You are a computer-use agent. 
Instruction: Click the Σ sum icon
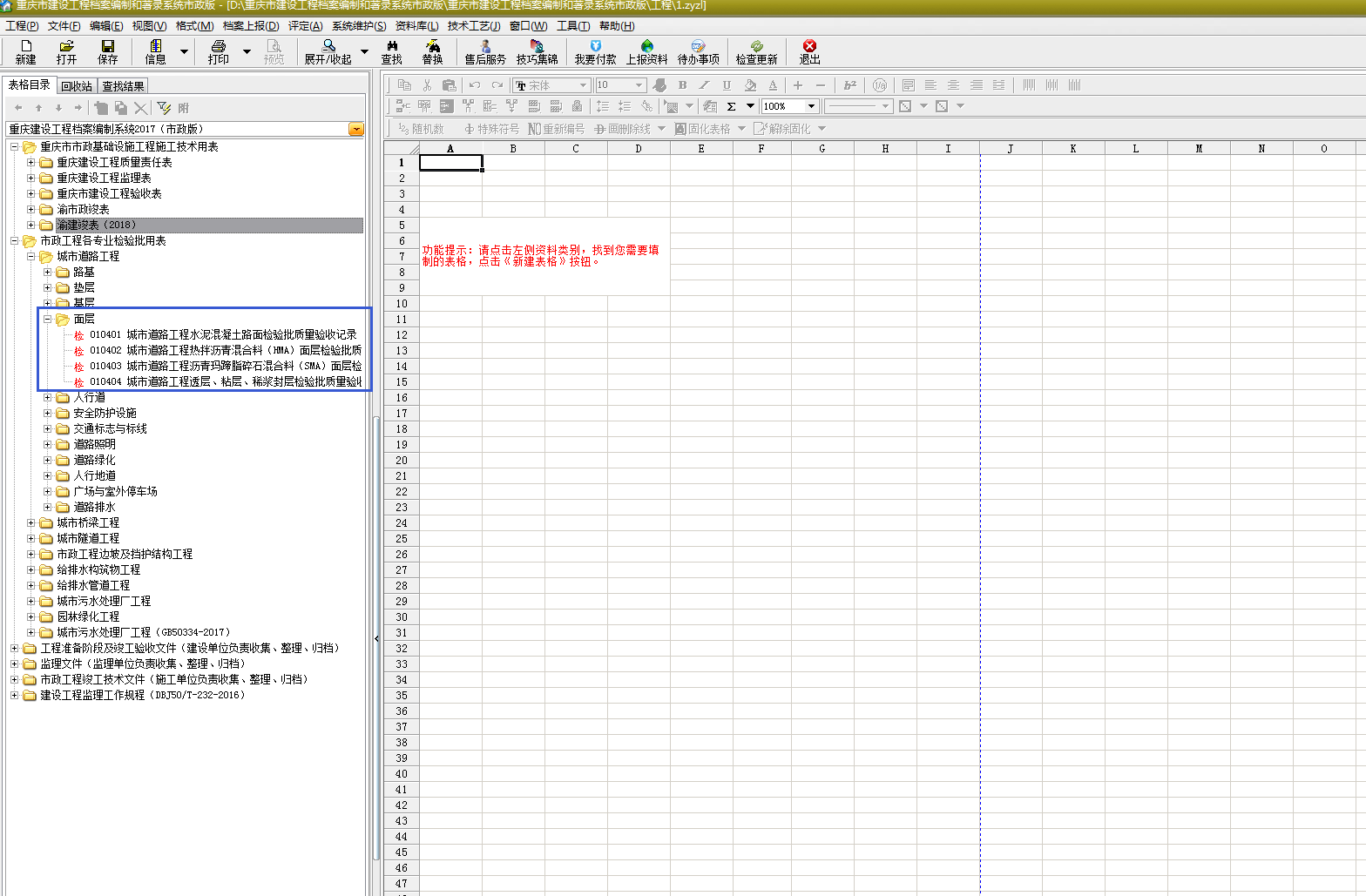coord(732,106)
